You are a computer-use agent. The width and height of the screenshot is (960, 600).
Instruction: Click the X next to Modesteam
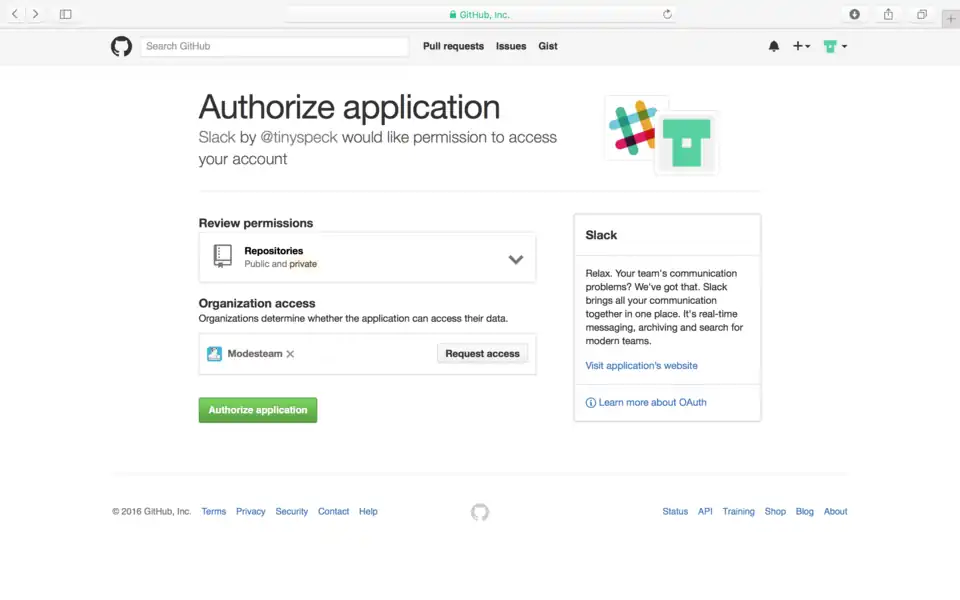click(290, 354)
